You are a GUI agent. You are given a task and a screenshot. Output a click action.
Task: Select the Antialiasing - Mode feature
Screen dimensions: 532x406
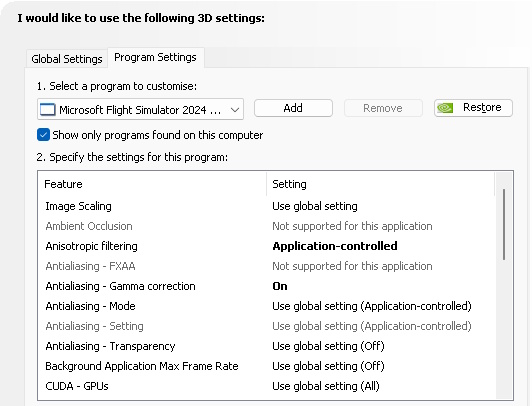click(90, 306)
